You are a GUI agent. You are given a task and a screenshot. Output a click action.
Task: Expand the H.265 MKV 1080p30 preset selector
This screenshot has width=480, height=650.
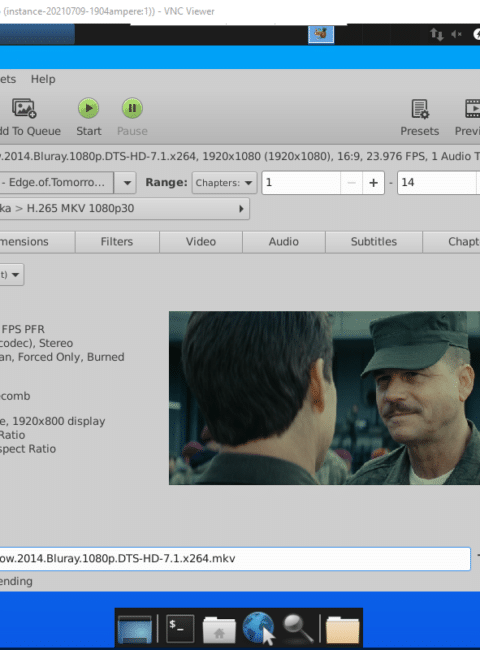(x=124, y=209)
